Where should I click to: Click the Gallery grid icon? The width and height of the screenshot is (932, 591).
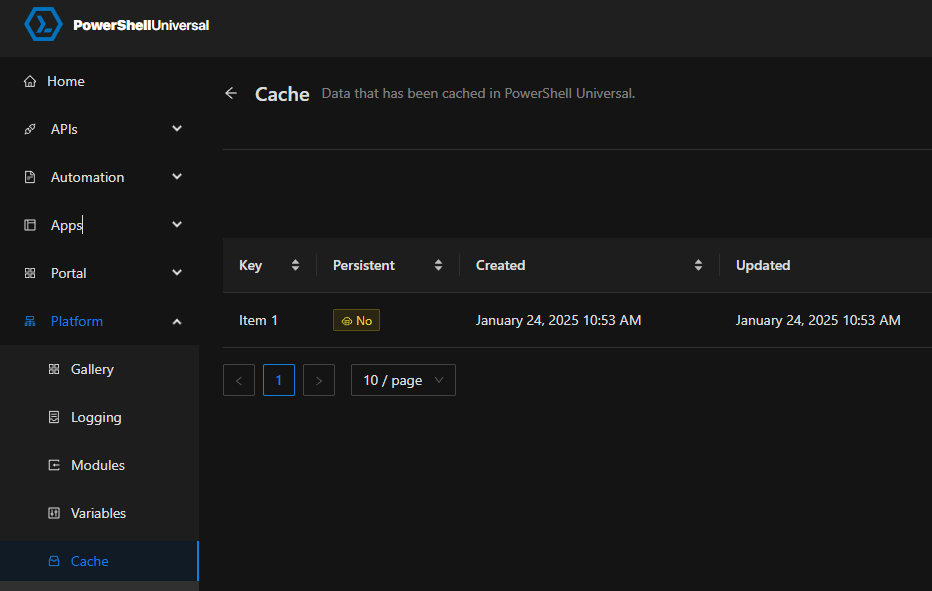(x=54, y=370)
